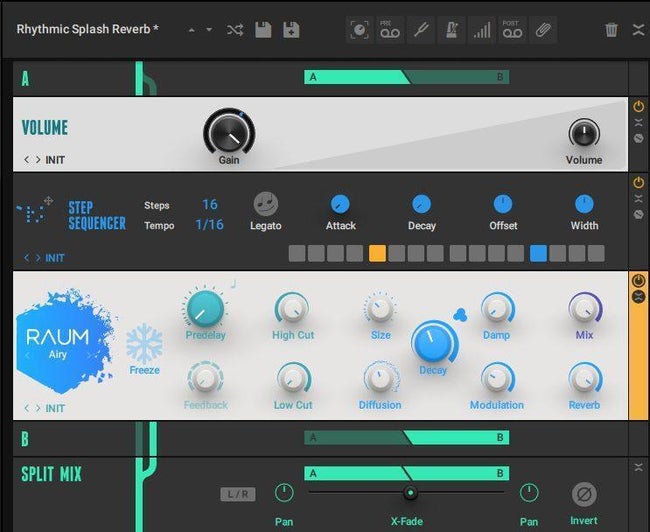Click the X-Fade slider handle
Image resolution: width=650 pixels, height=532 pixels.
(x=410, y=493)
